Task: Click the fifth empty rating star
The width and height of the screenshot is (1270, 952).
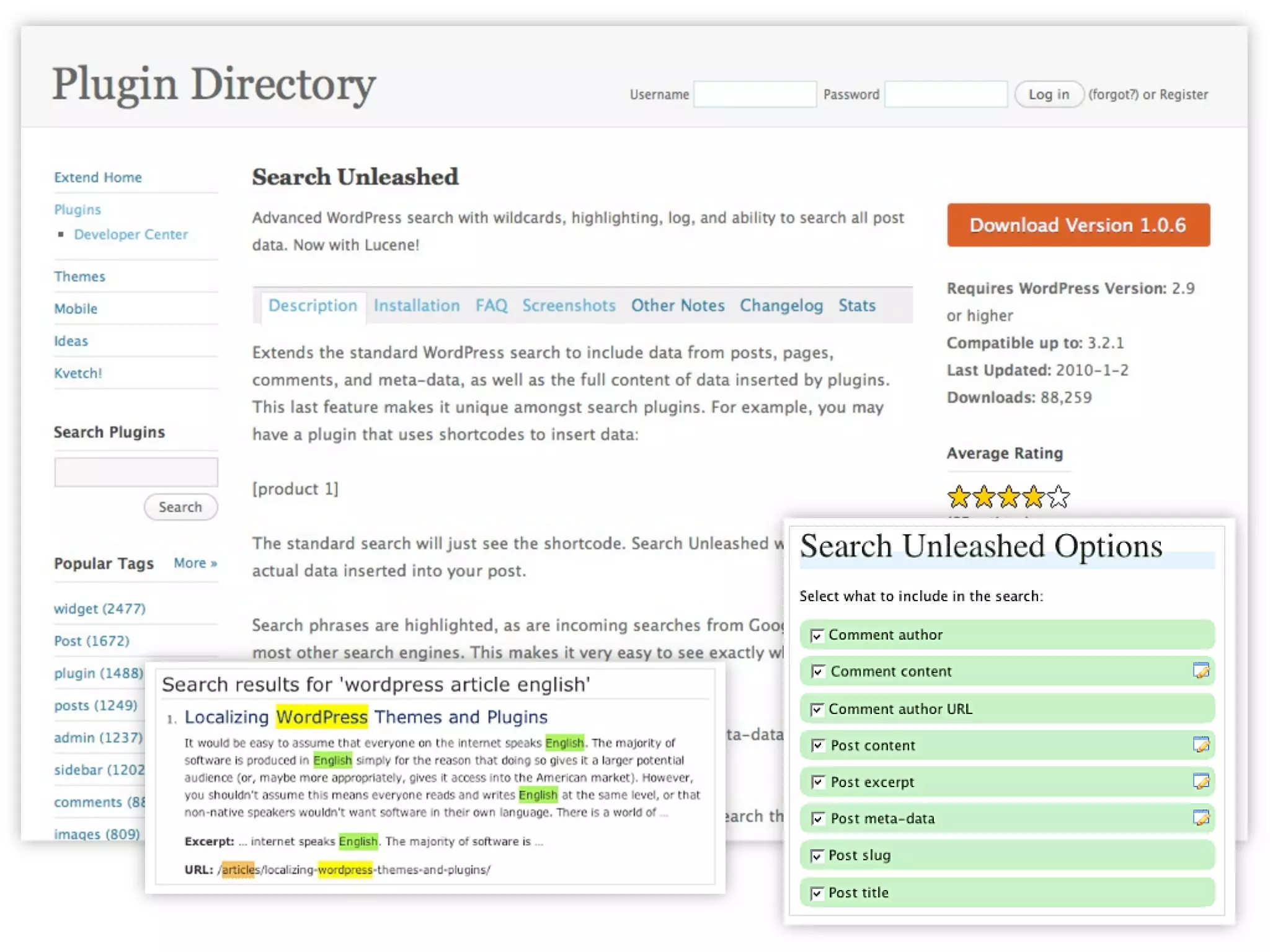Action: click(1059, 496)
